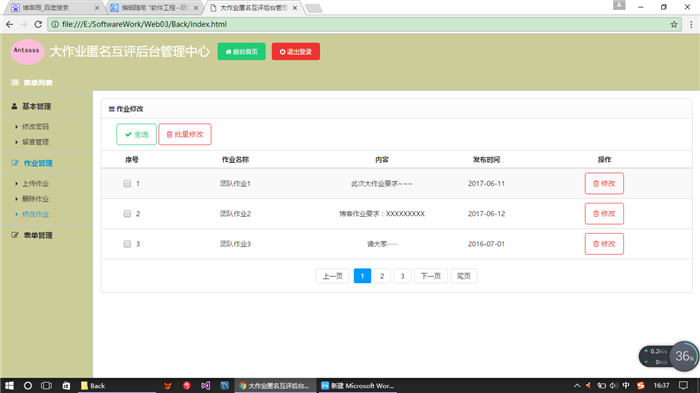Click 修改 button for 团队作业1
700x393 pixels.
[604, 184]
